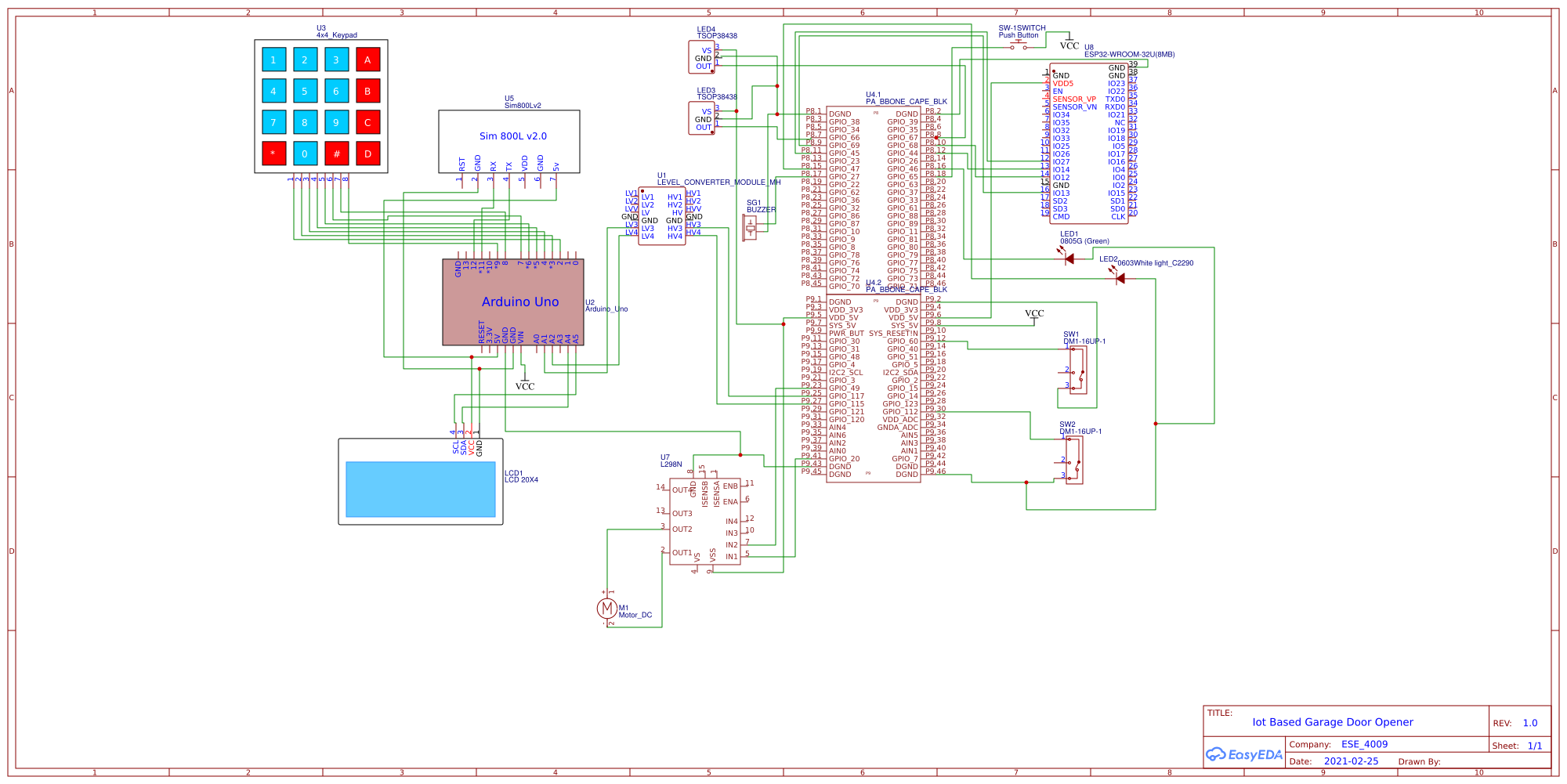This screenshot has width=1567, height=784.
Task: Select the Sim800L v2.0 module symbol
Action: (509, 141)
